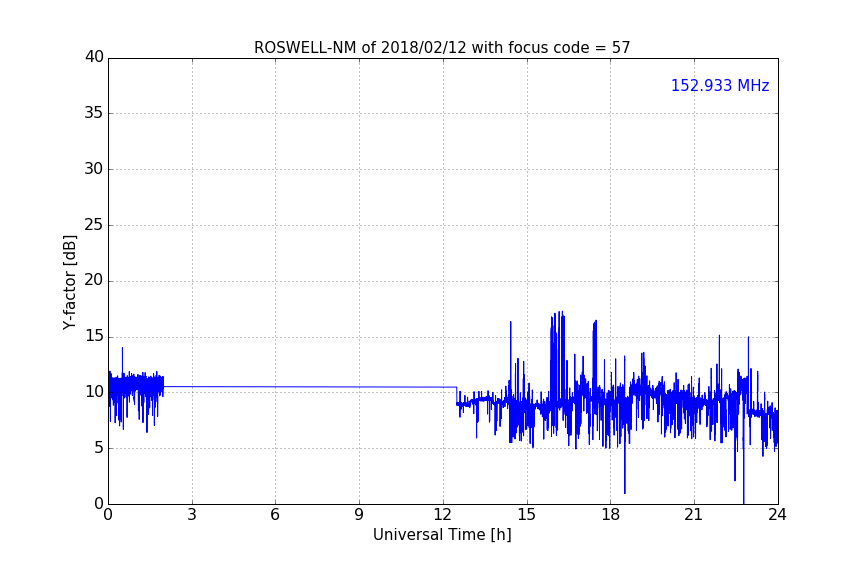This screenshot has height=576, width=864.
Task: Click the x-axis tick label '18'
Action: tap(611, 515)
